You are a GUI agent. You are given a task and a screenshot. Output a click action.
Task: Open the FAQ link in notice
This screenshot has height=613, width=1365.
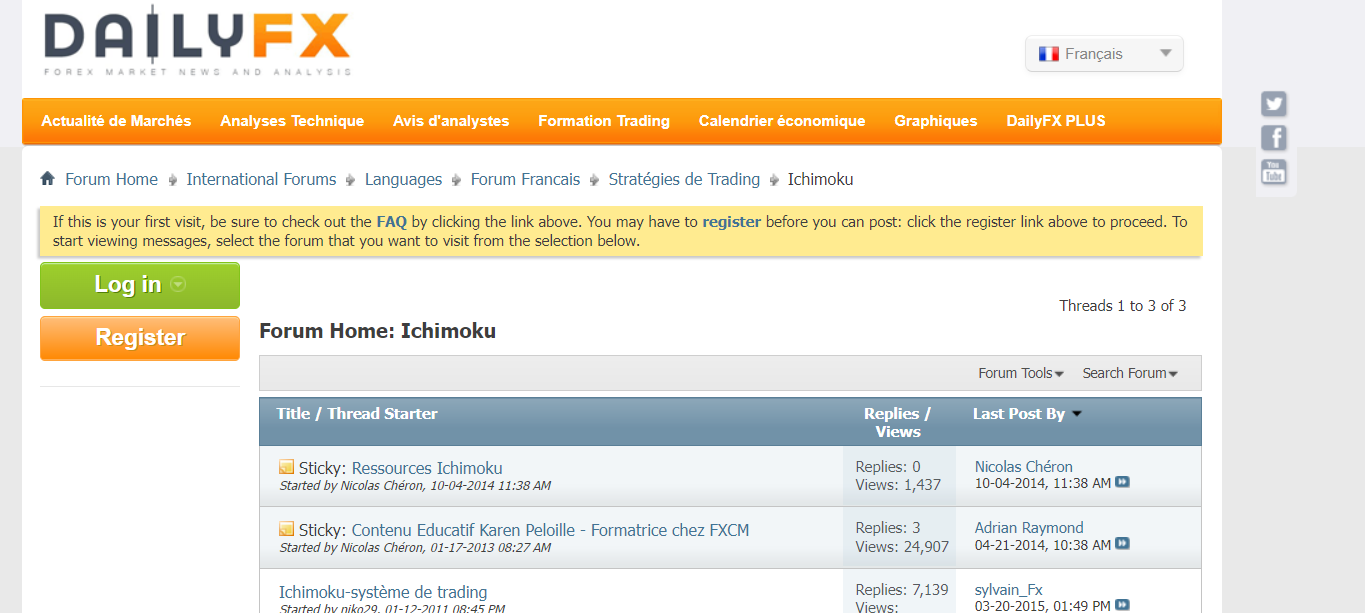[x=391, y=222]
